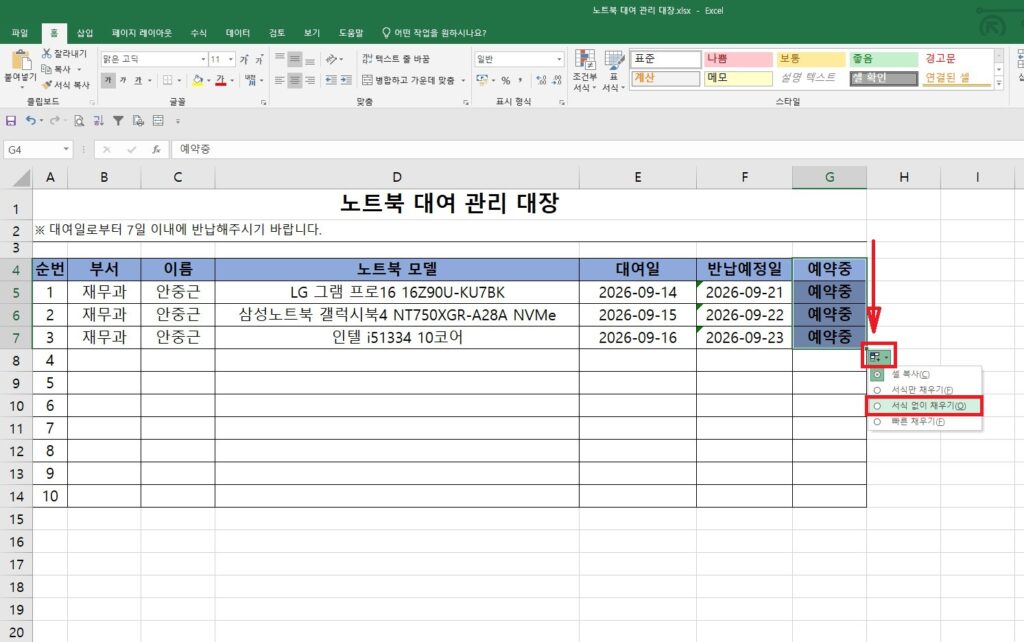
Task: Click the Format Painter (서식 복사) brush
Action: (65, 85)
